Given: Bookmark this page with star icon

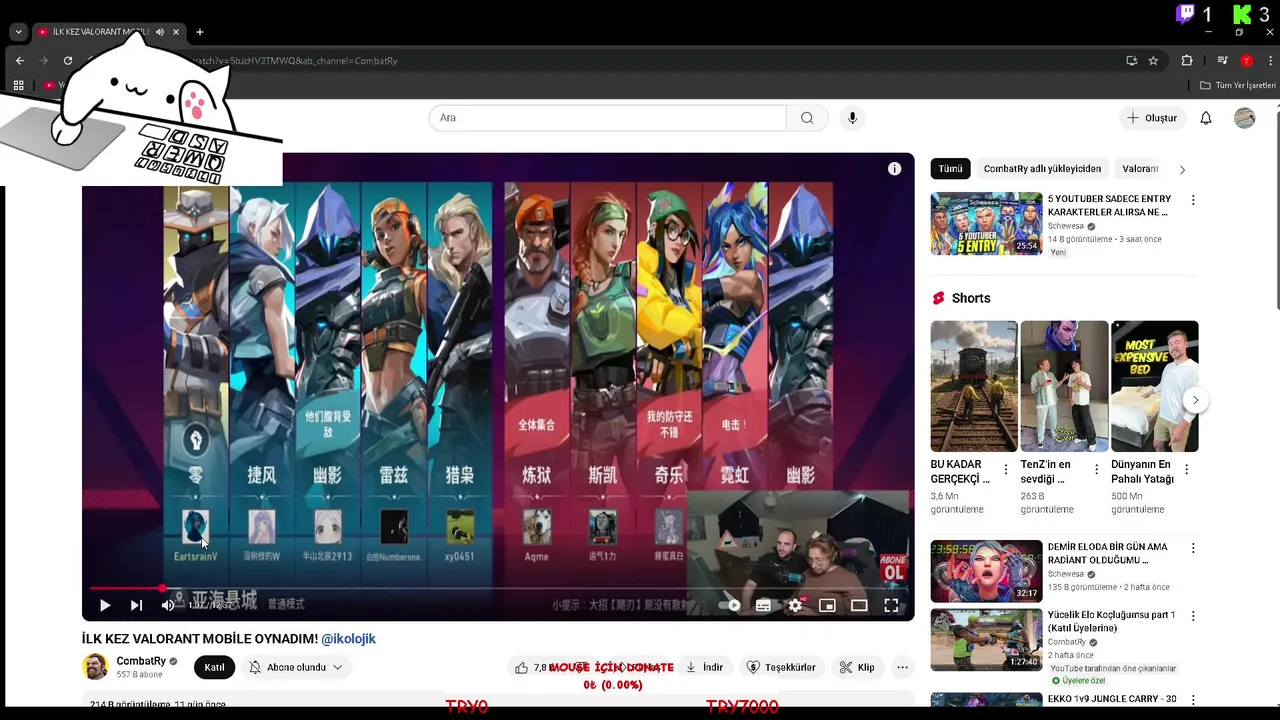Looking at the screenshot, I should (x=1153, y=60).
